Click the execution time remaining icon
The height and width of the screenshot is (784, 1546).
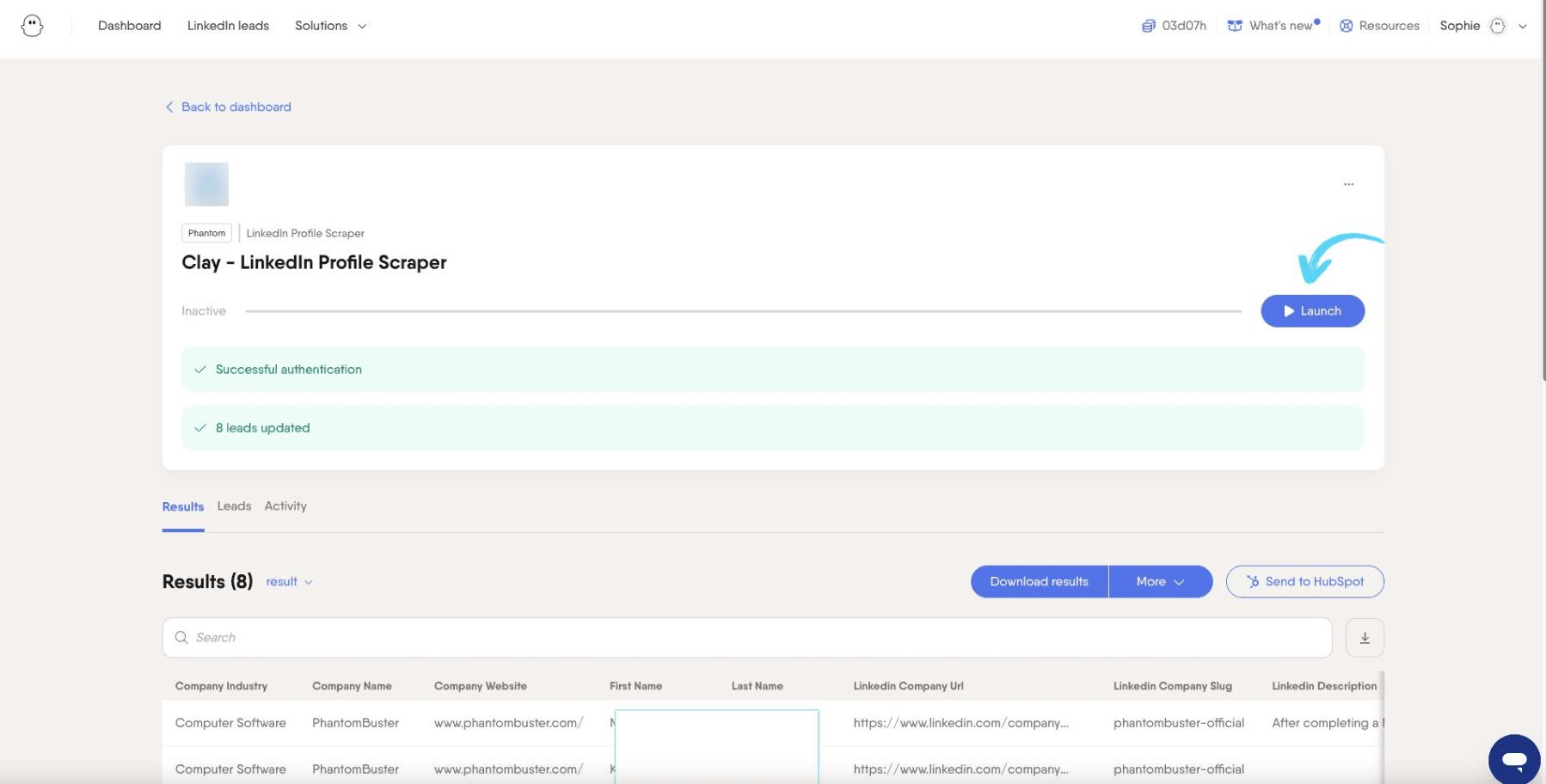pos(1148,26)
